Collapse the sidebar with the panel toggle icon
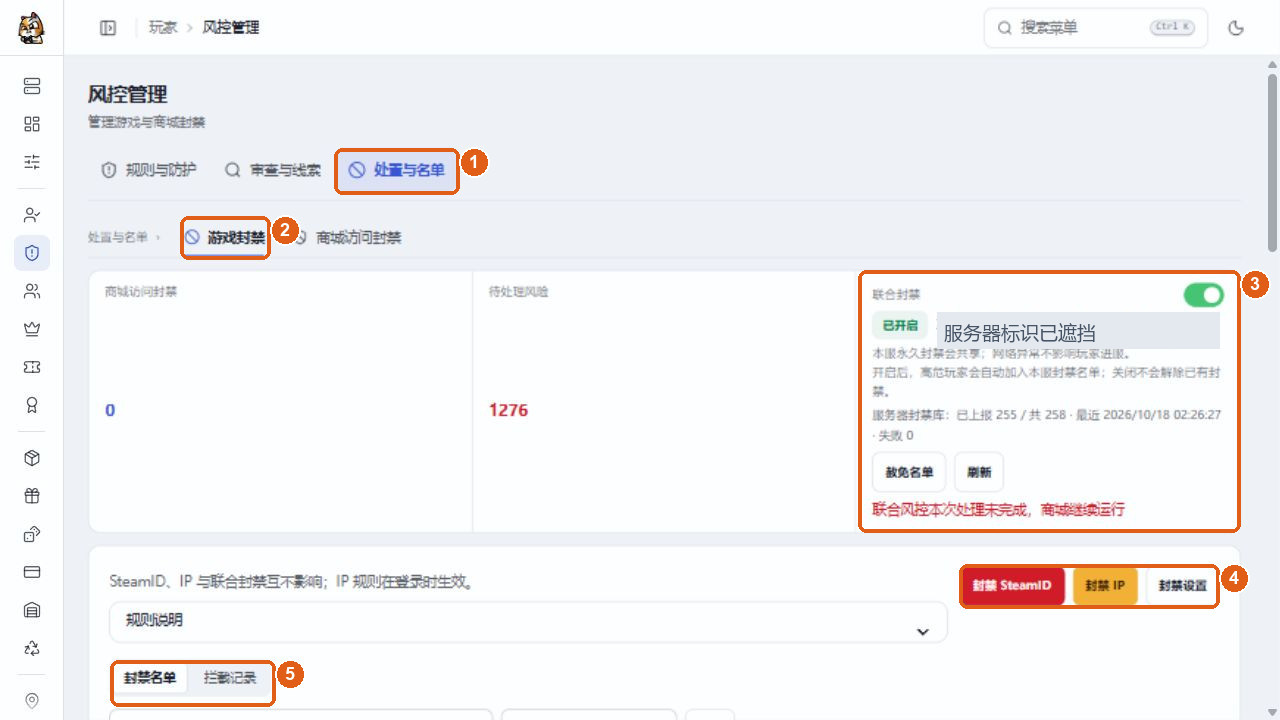 click(108, 28)
